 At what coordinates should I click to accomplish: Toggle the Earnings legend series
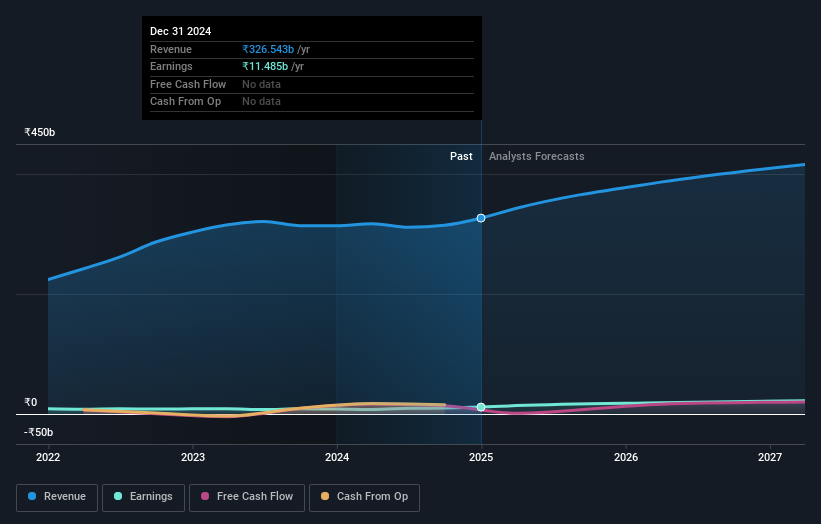click(x=143, y=497)
